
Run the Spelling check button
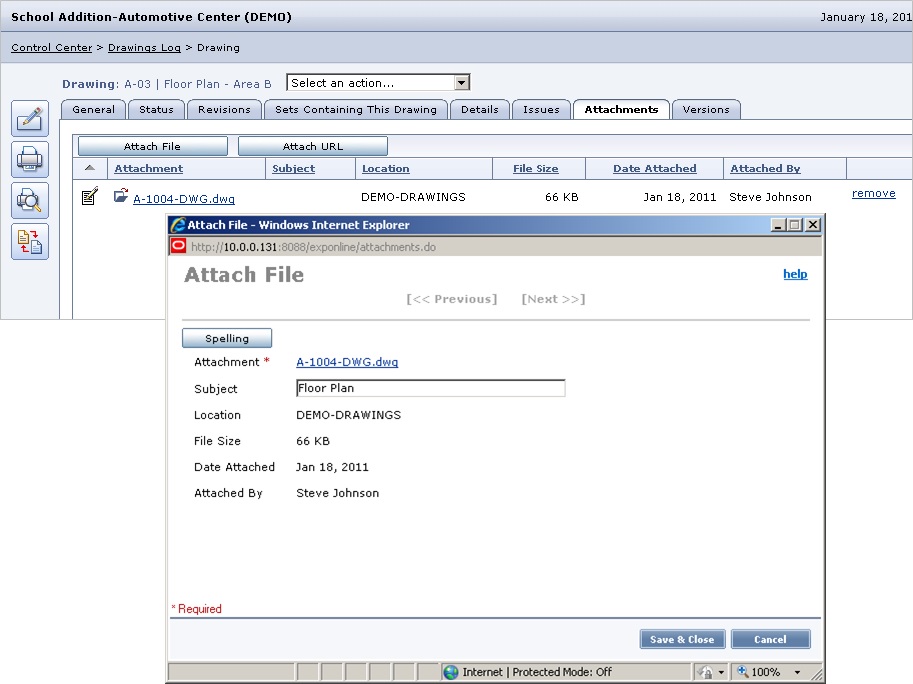coord(227,339)
